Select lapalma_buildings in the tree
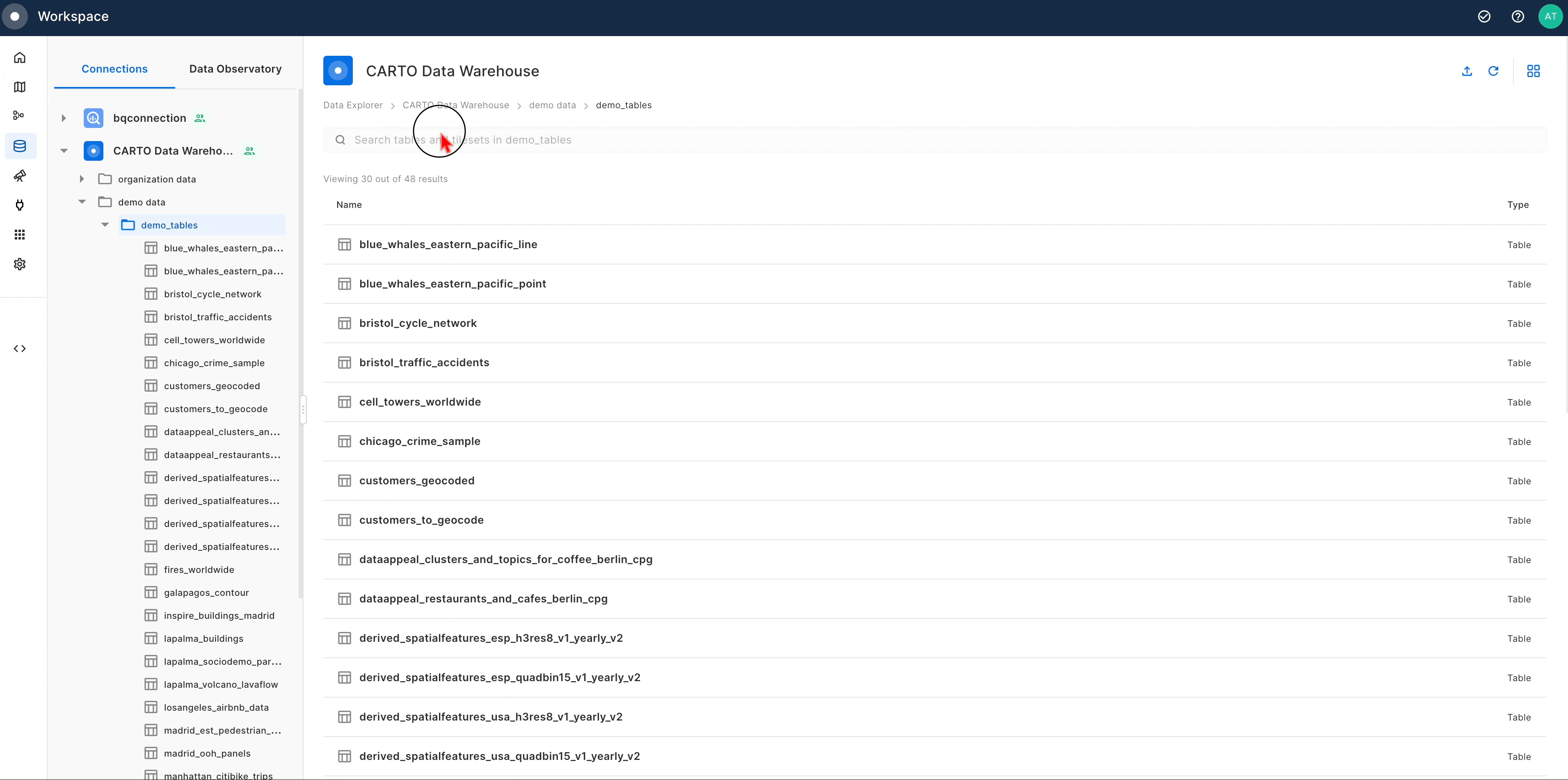This screenshot has height=780, width=1568. click(203, 639)
